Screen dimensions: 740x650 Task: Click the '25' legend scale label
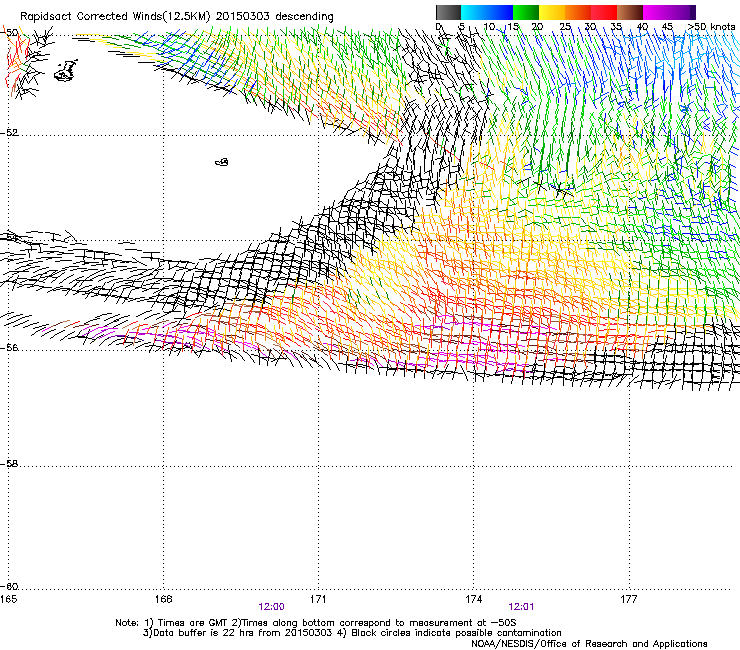(565, 27)
